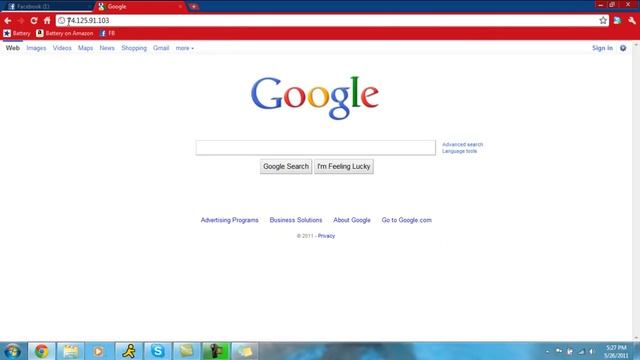
Task: Open the Google options gear icon
Action: [623, 48]
